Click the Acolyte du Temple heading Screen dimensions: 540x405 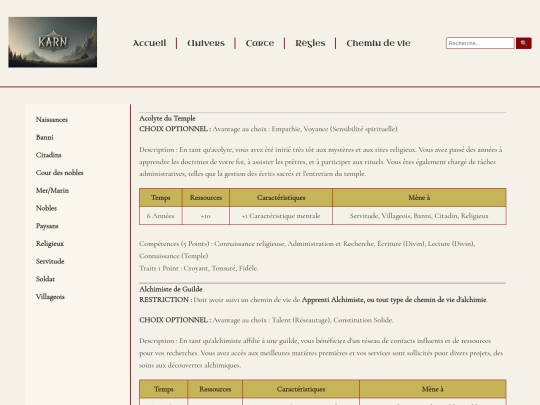(x=167, y=118)
